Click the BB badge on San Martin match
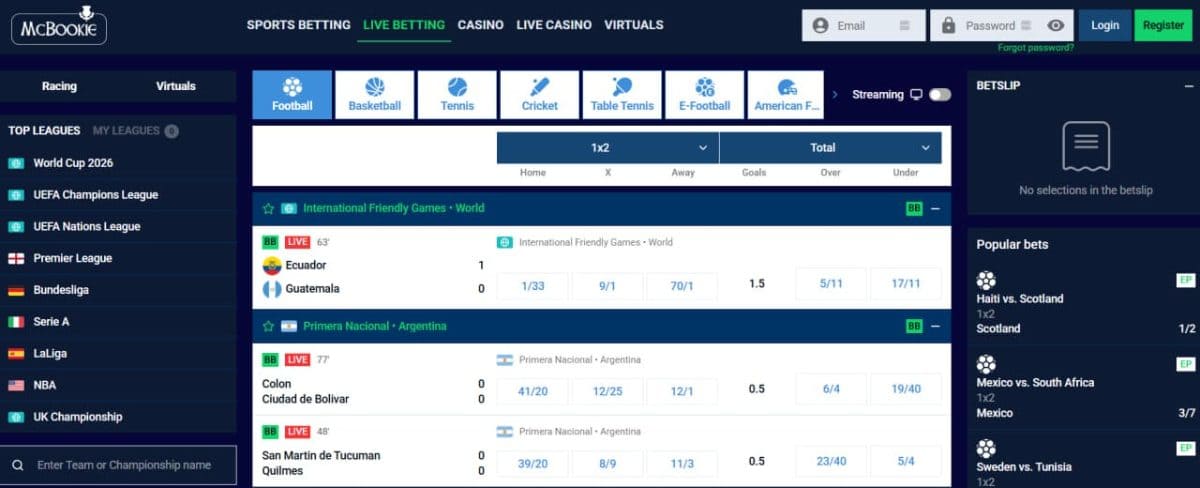 tap(270, 432)
